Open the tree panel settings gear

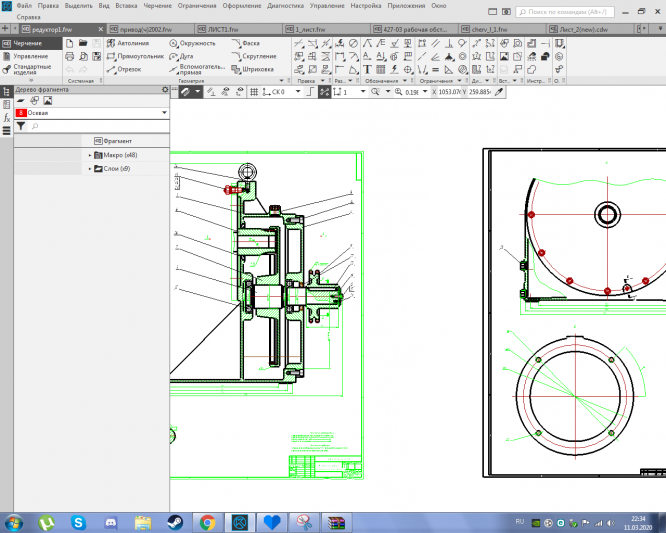(x=165, y=90)
